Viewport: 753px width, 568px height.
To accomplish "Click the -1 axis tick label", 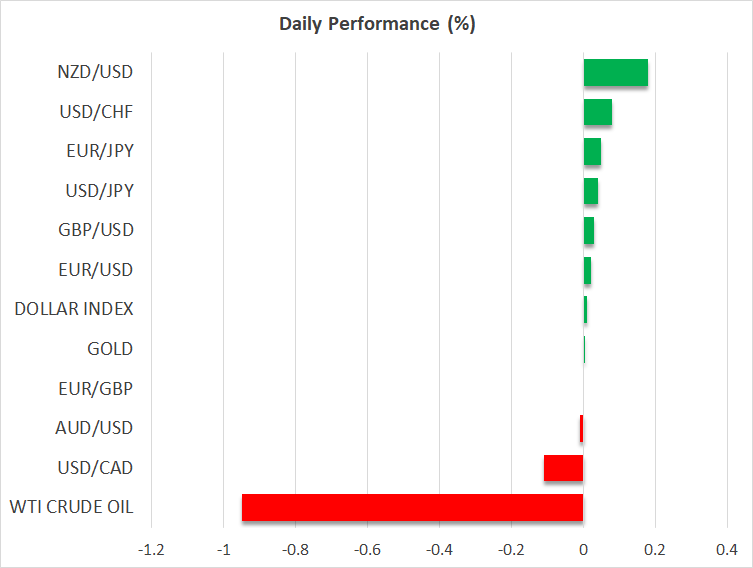I will pos(223,549).
